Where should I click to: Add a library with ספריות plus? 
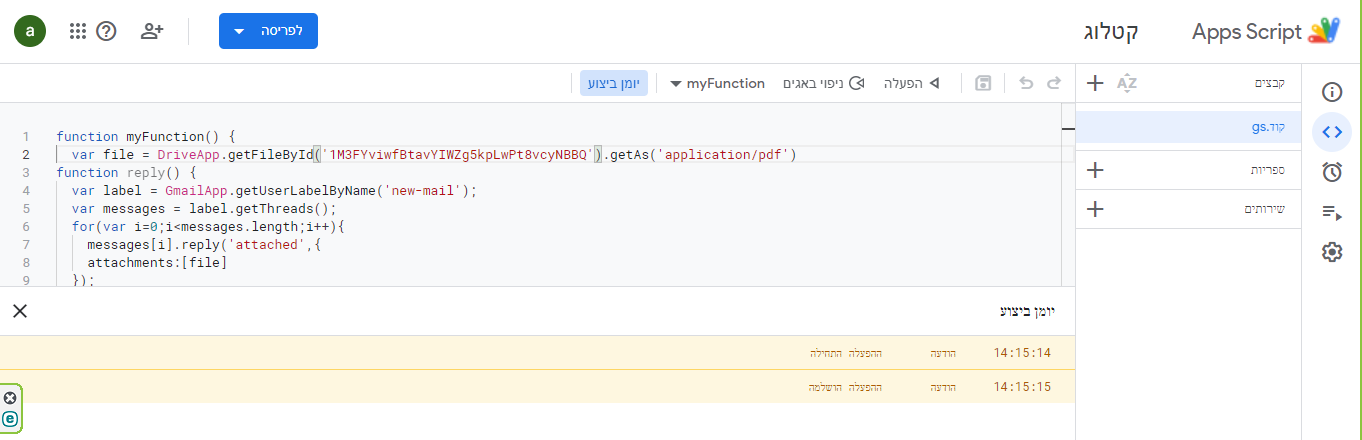[1095, 170]
